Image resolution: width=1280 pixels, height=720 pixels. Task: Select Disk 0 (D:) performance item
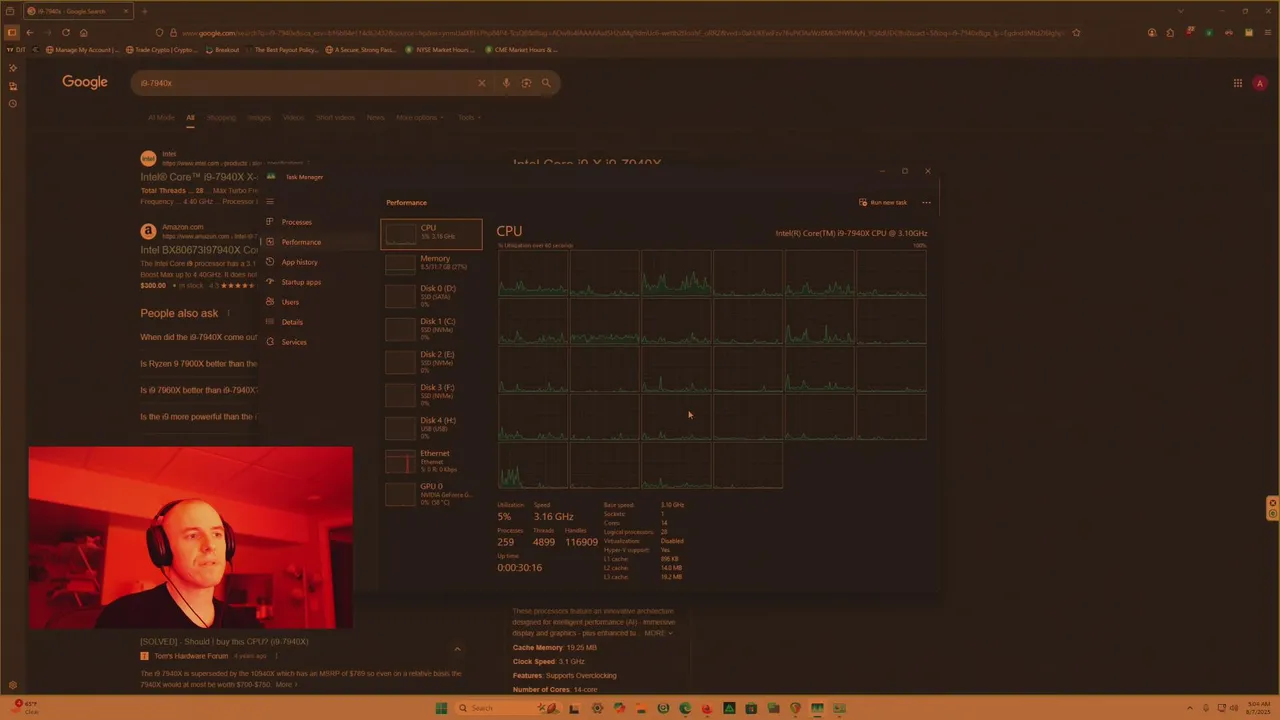(431, 295)
